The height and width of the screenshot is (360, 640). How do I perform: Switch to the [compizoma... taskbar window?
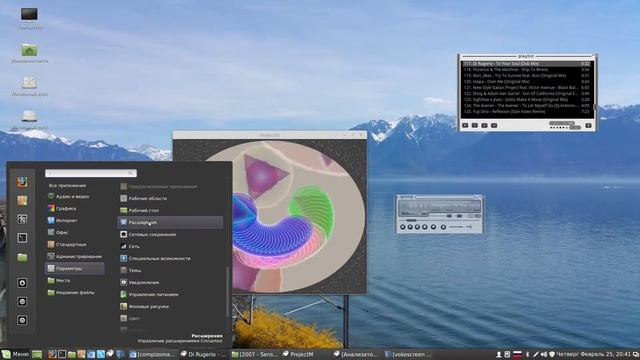152,354
